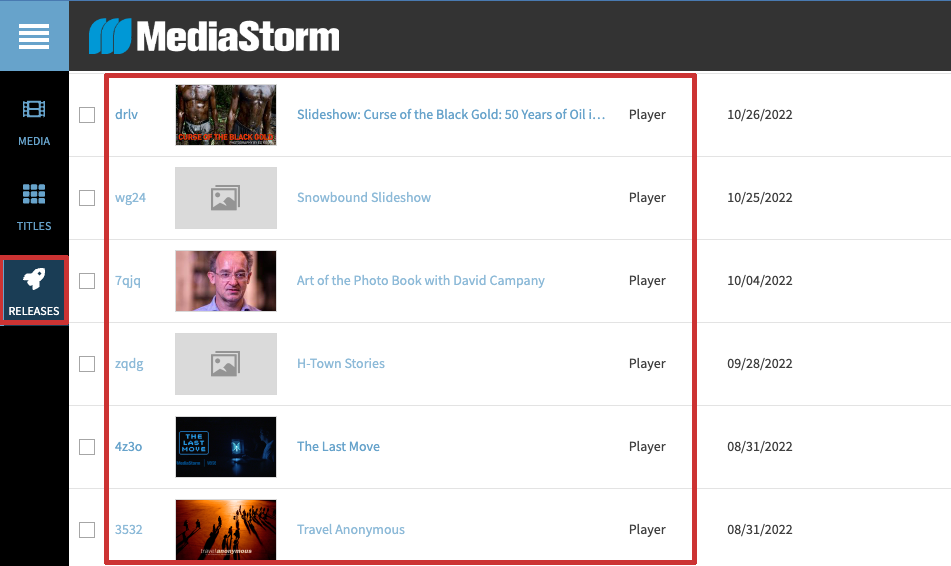Click the Snowbound Slideshow placeholder image
Viewport: 951px width, 566px height.
click(225, 198)
